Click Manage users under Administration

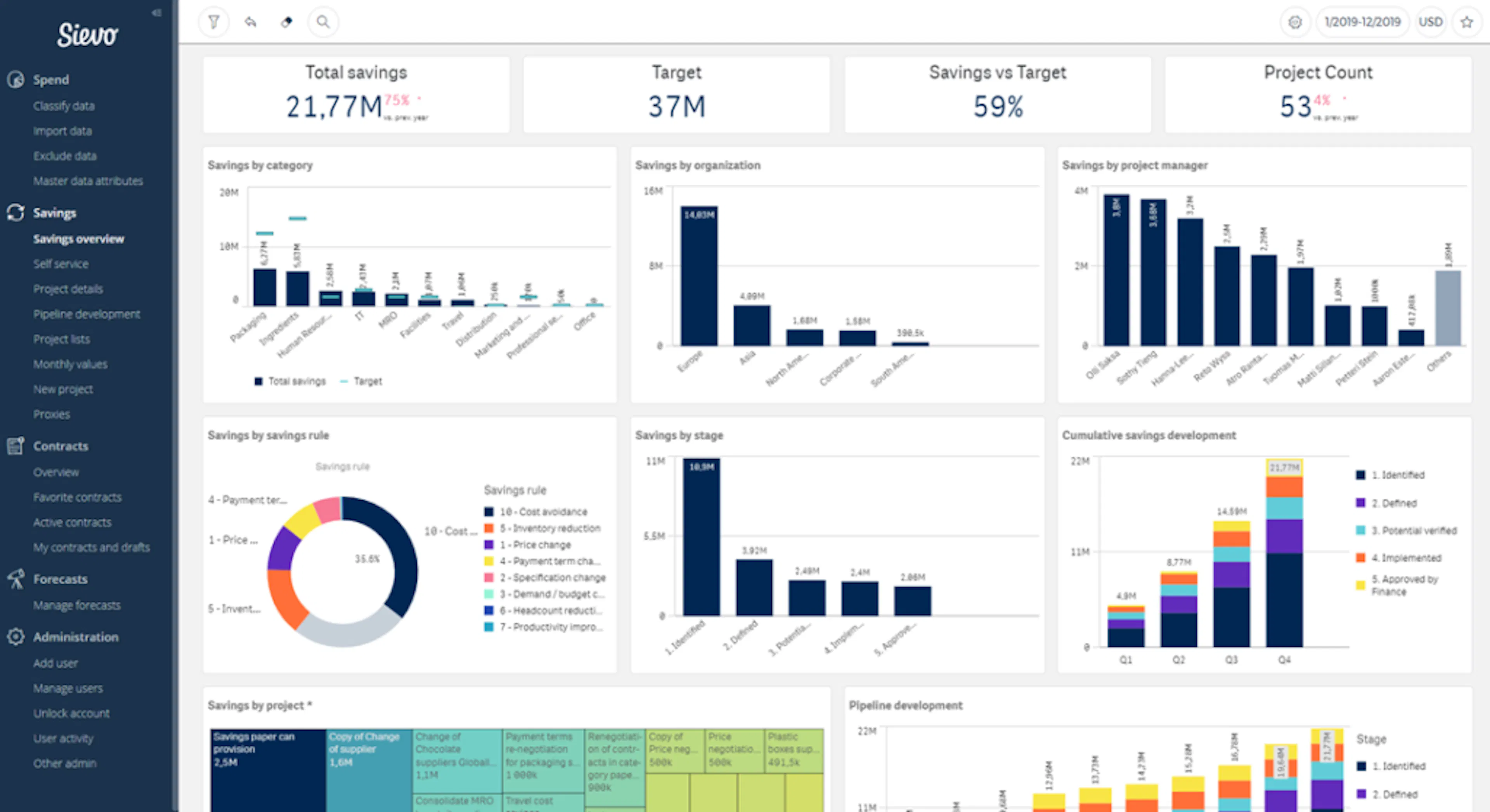pos(68,687)
